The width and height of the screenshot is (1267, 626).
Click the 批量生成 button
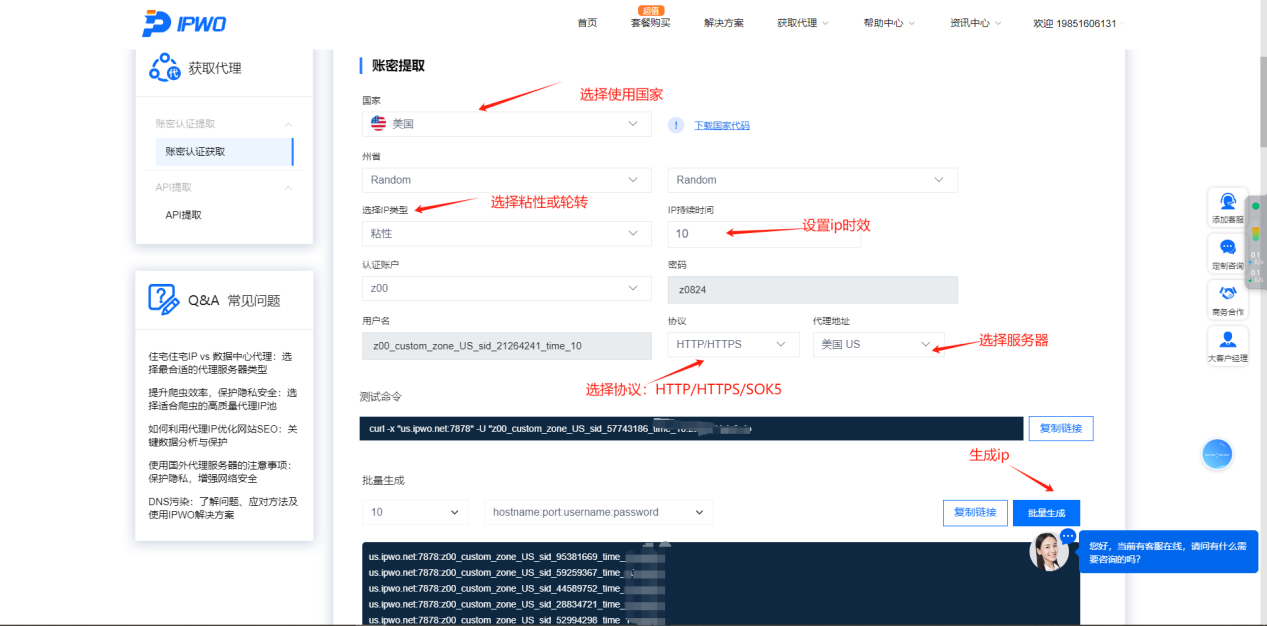click(1046, 512)
